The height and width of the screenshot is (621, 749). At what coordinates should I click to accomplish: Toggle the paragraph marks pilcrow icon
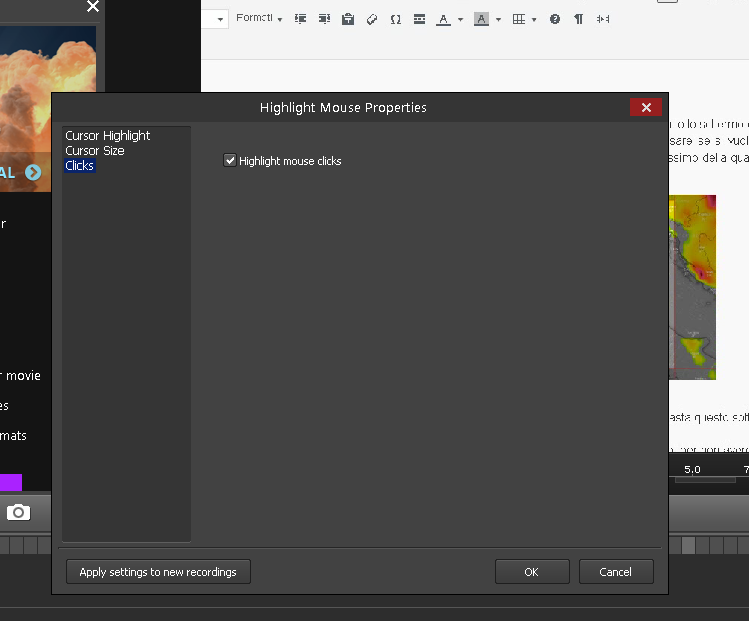(x=578, y=19)
